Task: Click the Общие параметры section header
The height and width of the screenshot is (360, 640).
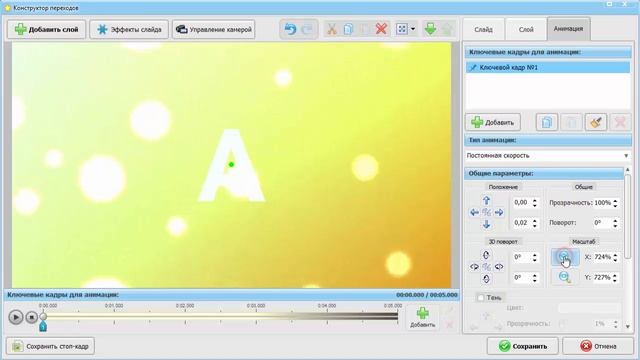Action: tap(544, 173)
